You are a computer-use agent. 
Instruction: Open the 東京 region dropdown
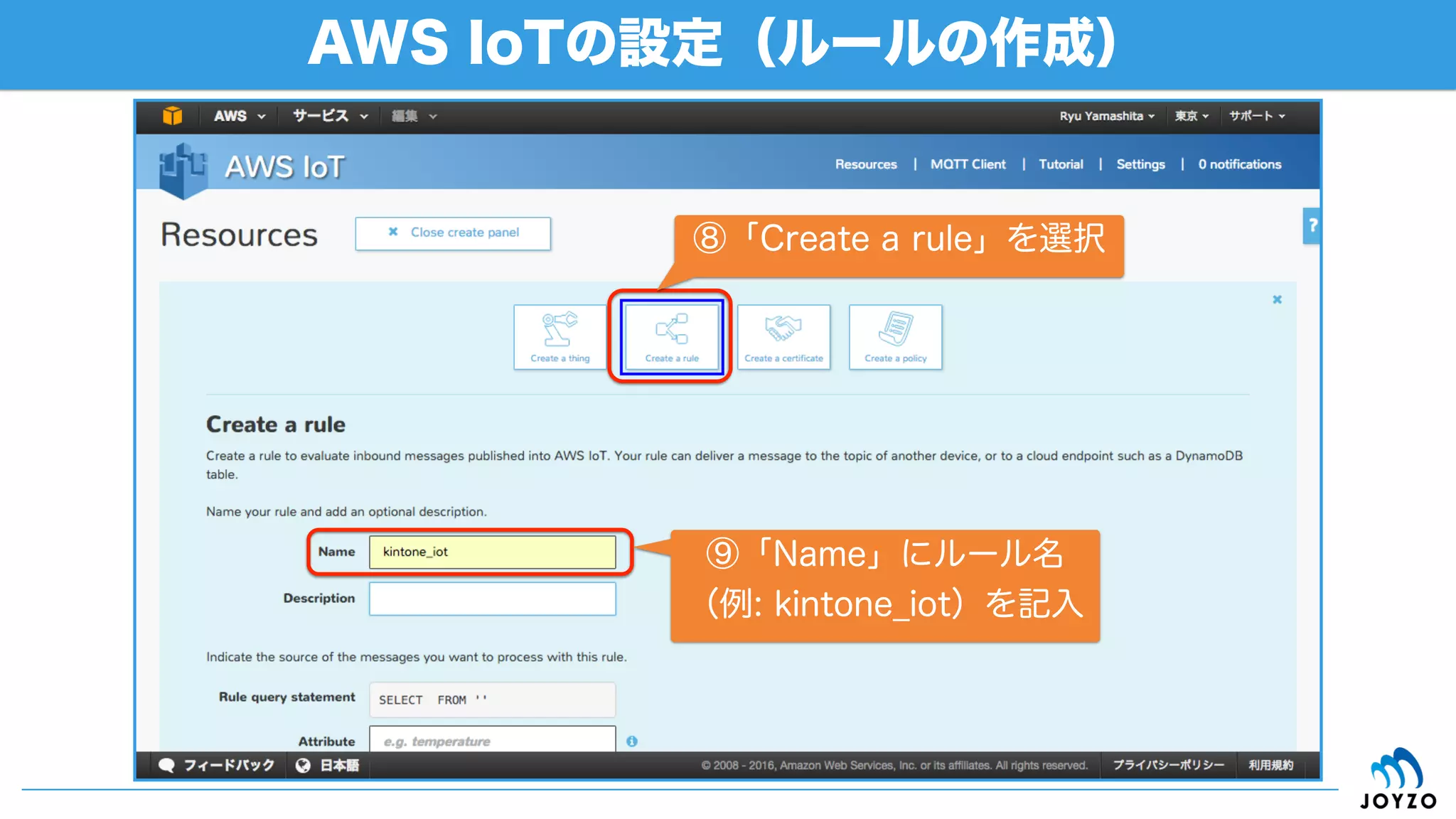1192,116
